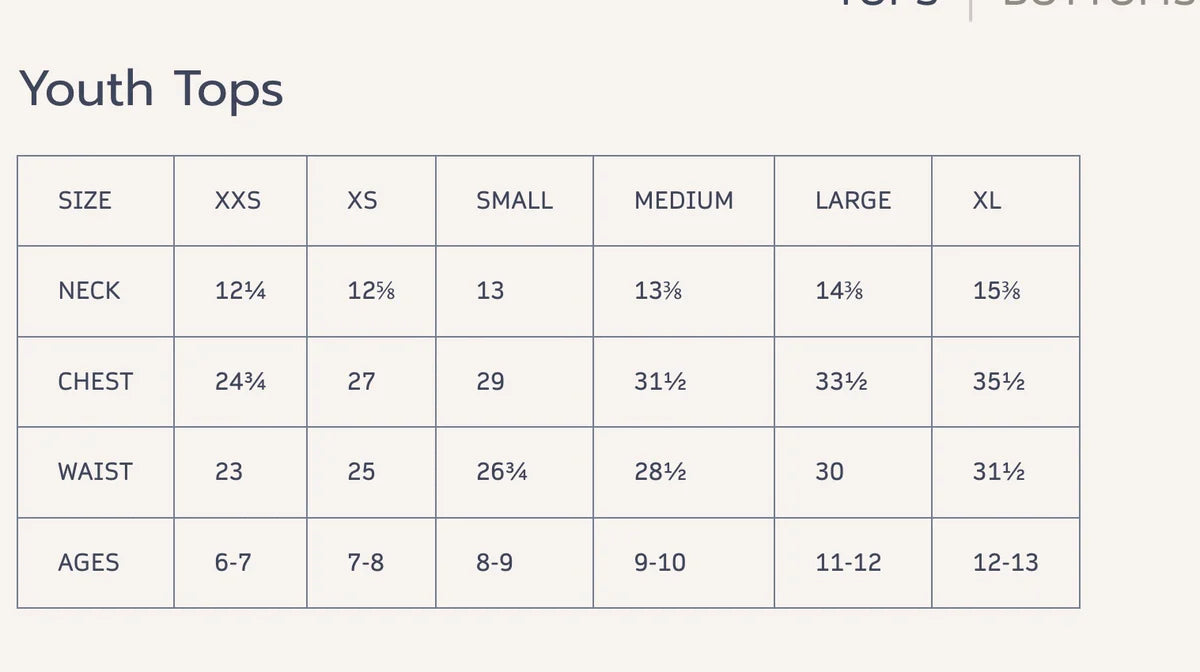This screenshot has height=672, width=1200.
Task: Click the WAIST row label
Action: [95, 471]
